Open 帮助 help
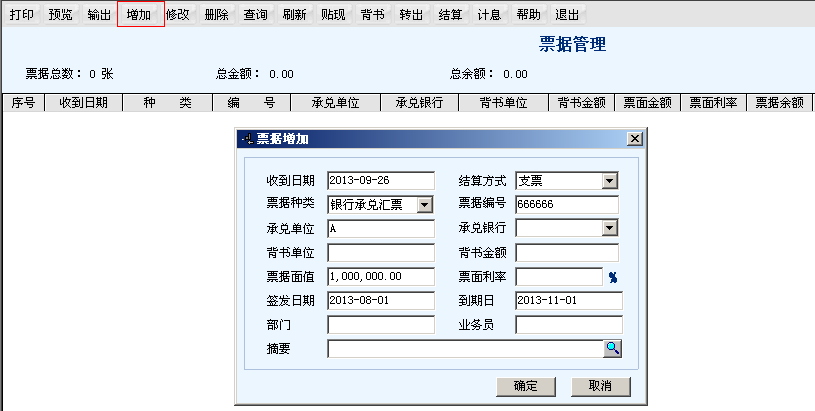 pos(528,15)
